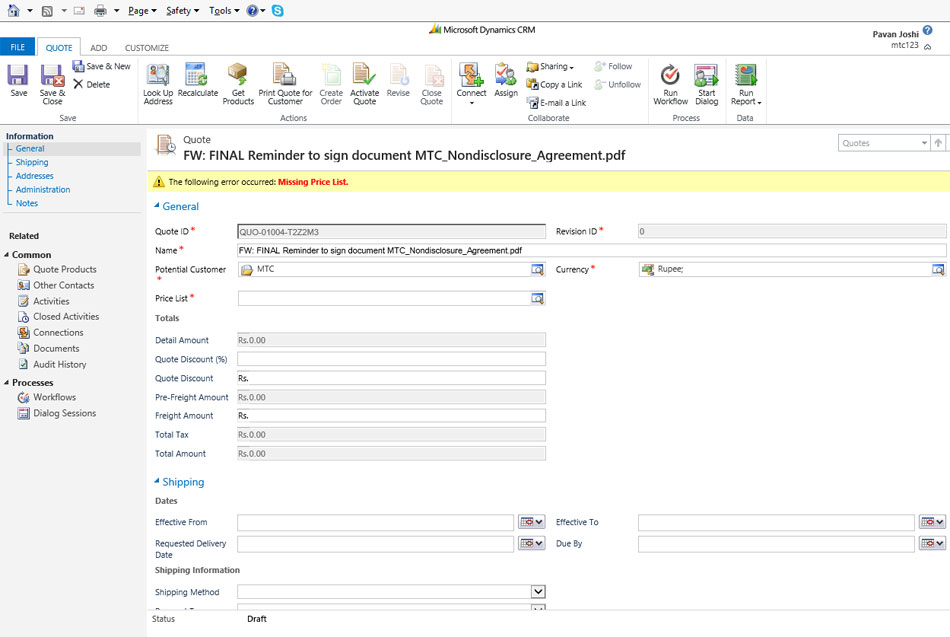This screenshot has width=950, height=637.
Task: Switch to the CUSTOMIZE ribbon tab
Action: click(146, 48)
